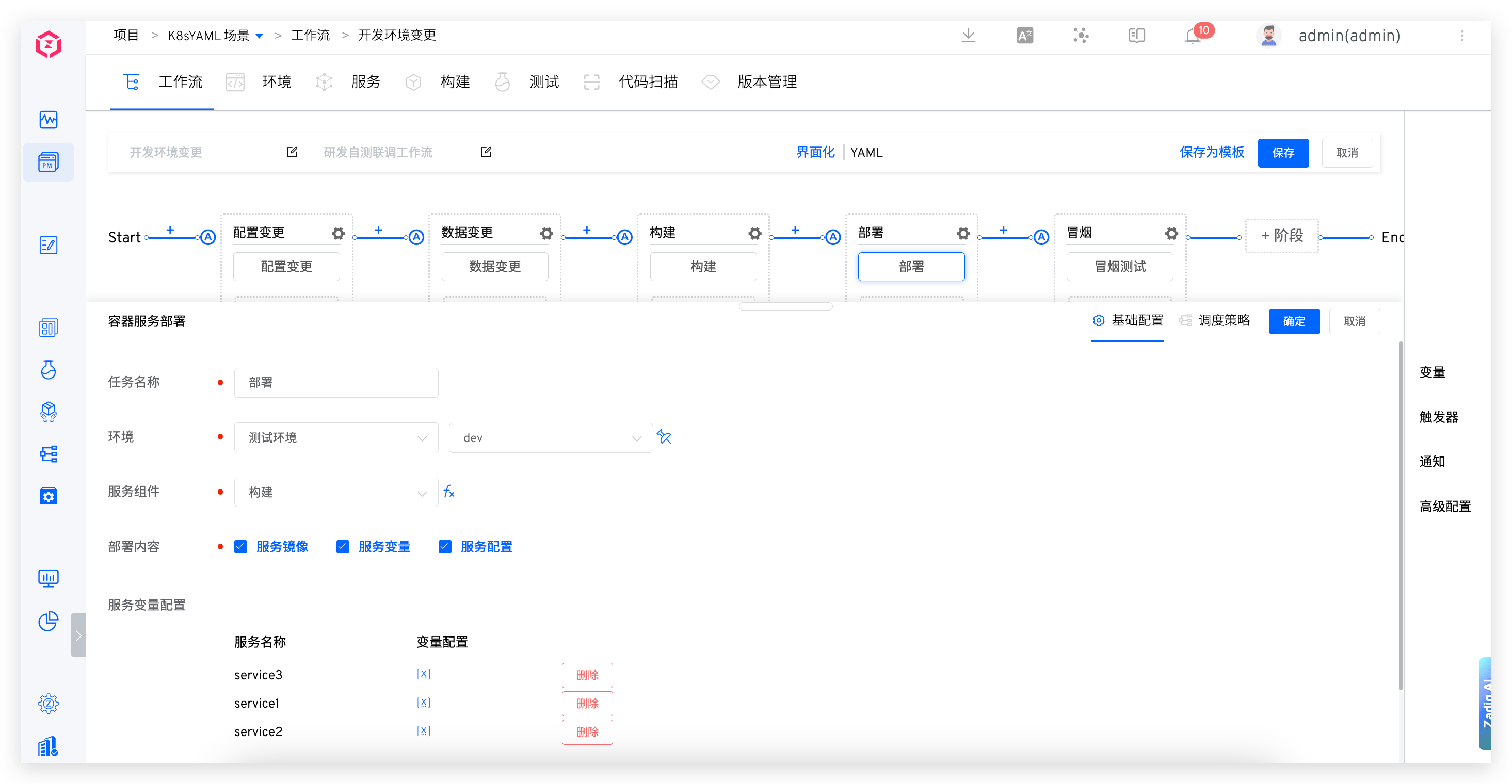Click the fx variable icon next to 服务组件

(x=449, y=492)
